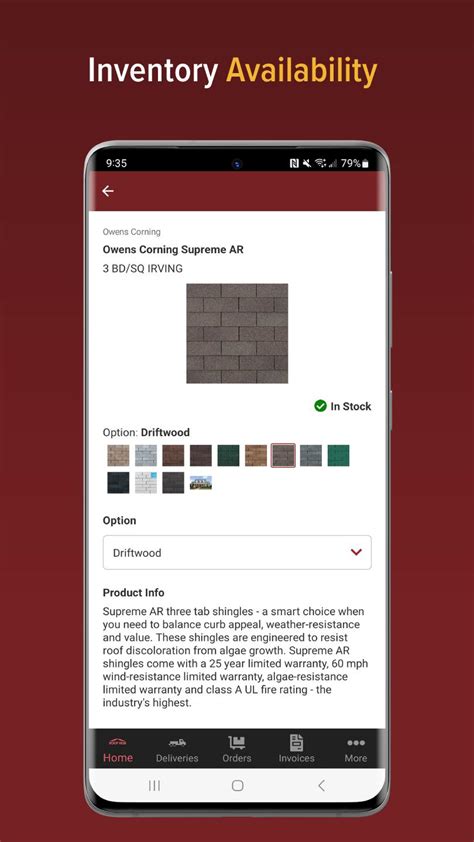Viewport: 474px width, 842px height.
Task: Open the Invoices document tab
Action: pyautogui.click(x=296, y=751)
